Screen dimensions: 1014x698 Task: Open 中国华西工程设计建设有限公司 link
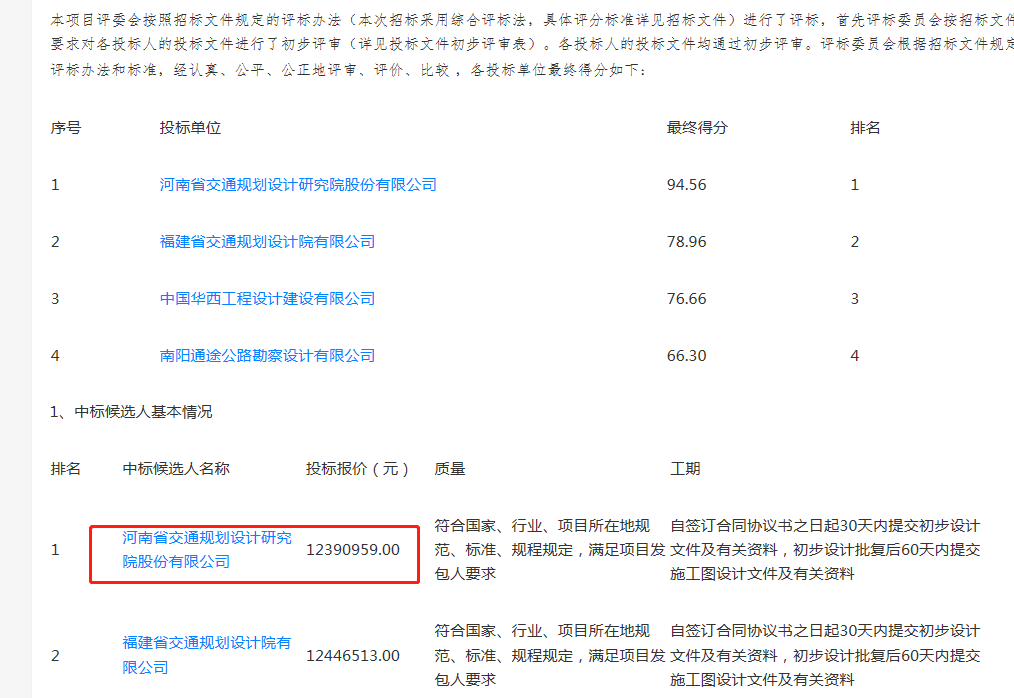267,299
